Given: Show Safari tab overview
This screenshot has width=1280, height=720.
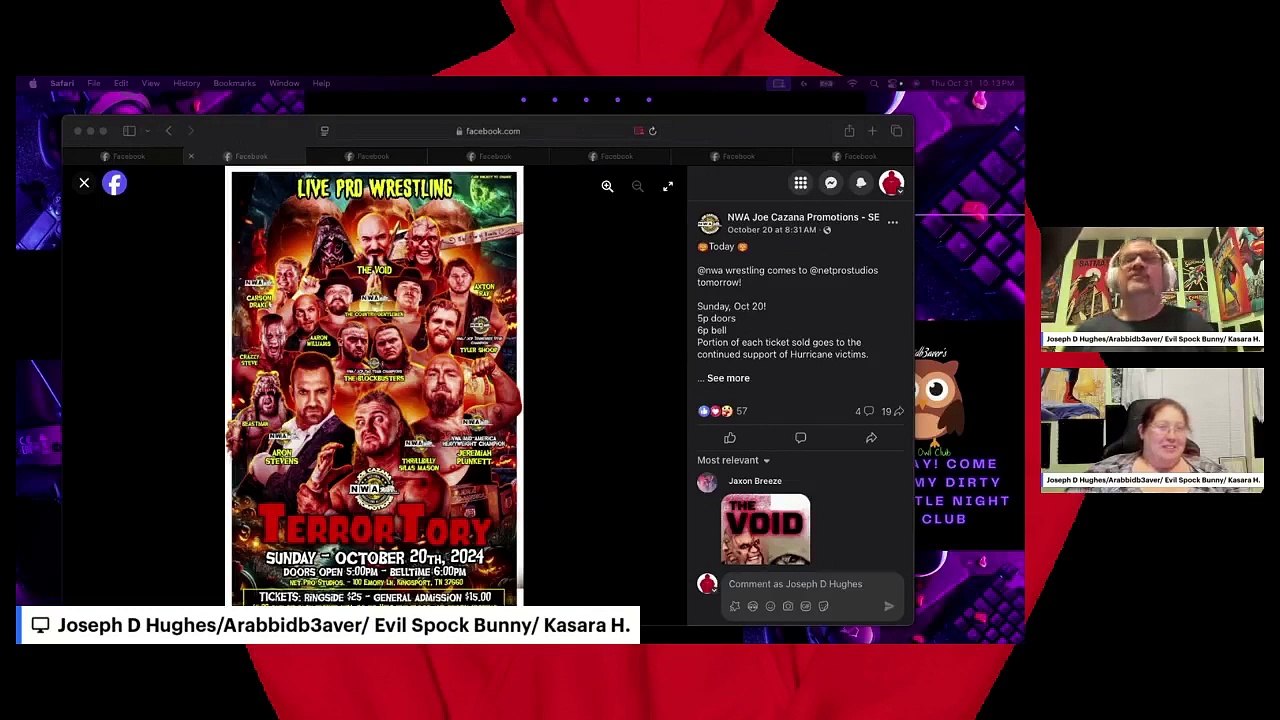Looking at the screenshot, I should pyautogui.click(x=896, y=131).
